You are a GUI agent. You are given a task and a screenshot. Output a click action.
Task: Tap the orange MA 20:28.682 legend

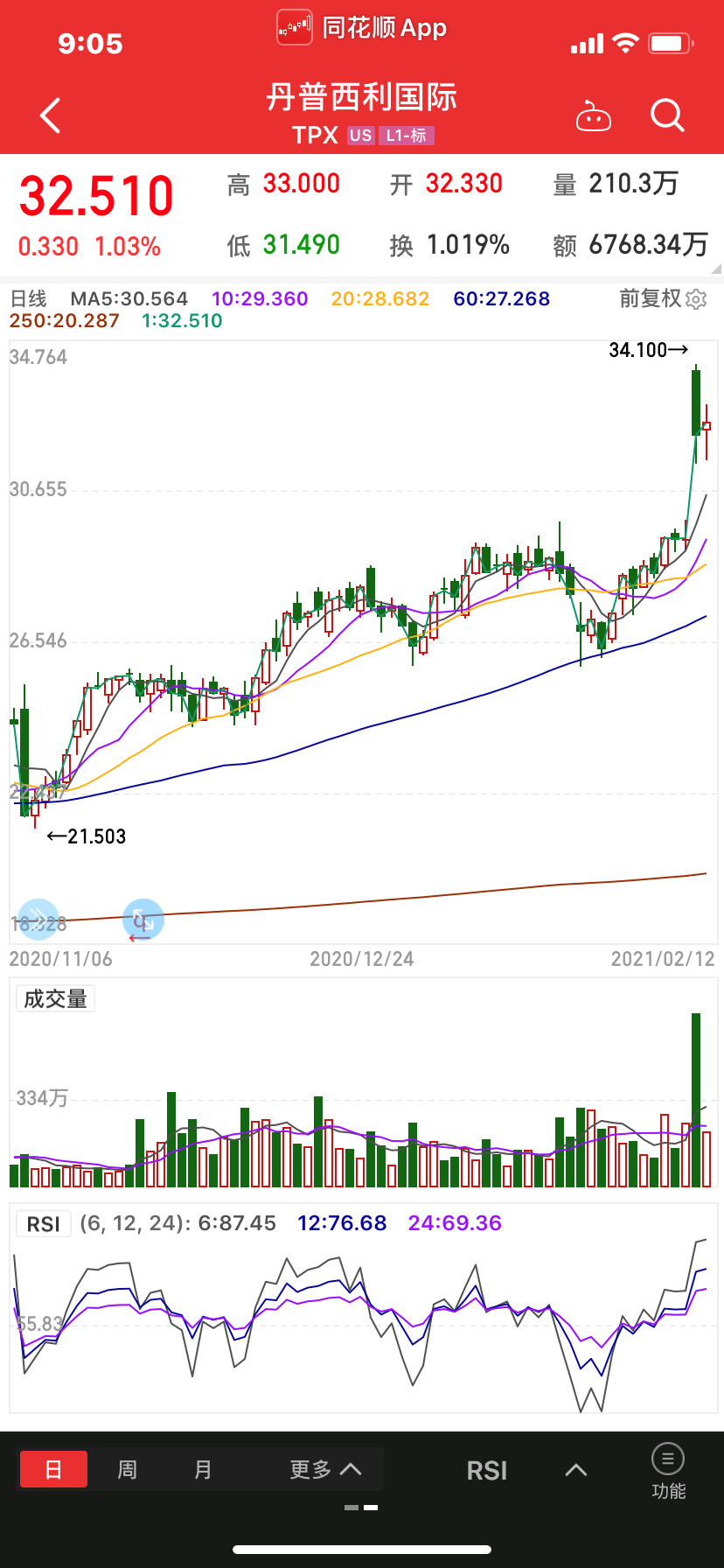pyautogui.click(x=380, y=298)
